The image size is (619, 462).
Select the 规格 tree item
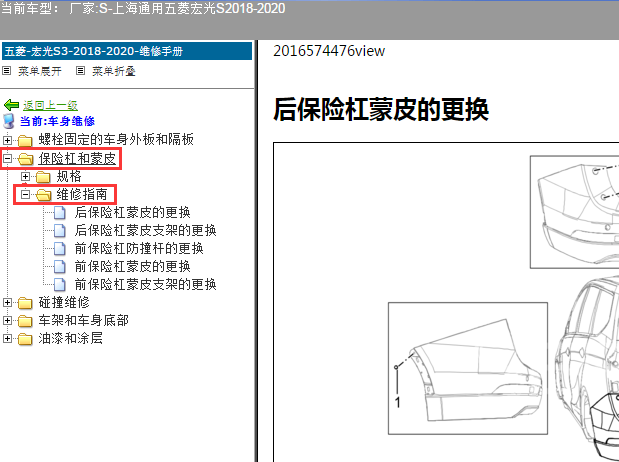[69, 176]
